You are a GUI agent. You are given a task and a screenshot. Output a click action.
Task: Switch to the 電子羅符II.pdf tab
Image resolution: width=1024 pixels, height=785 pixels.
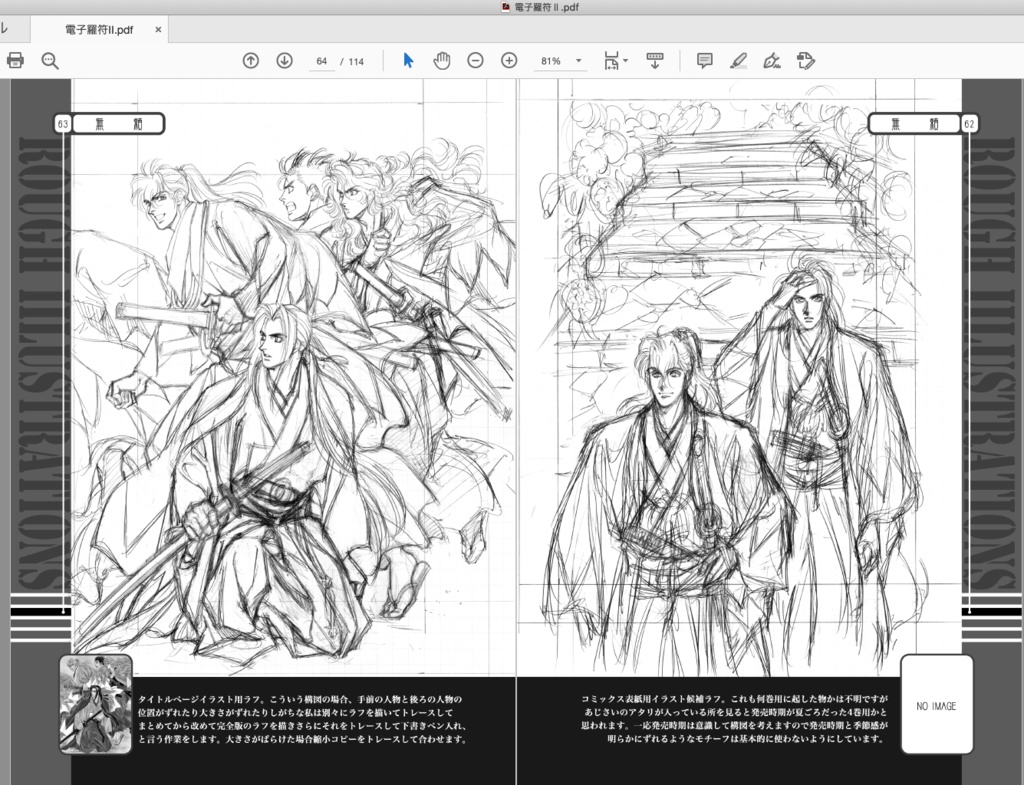click(99, 30)
